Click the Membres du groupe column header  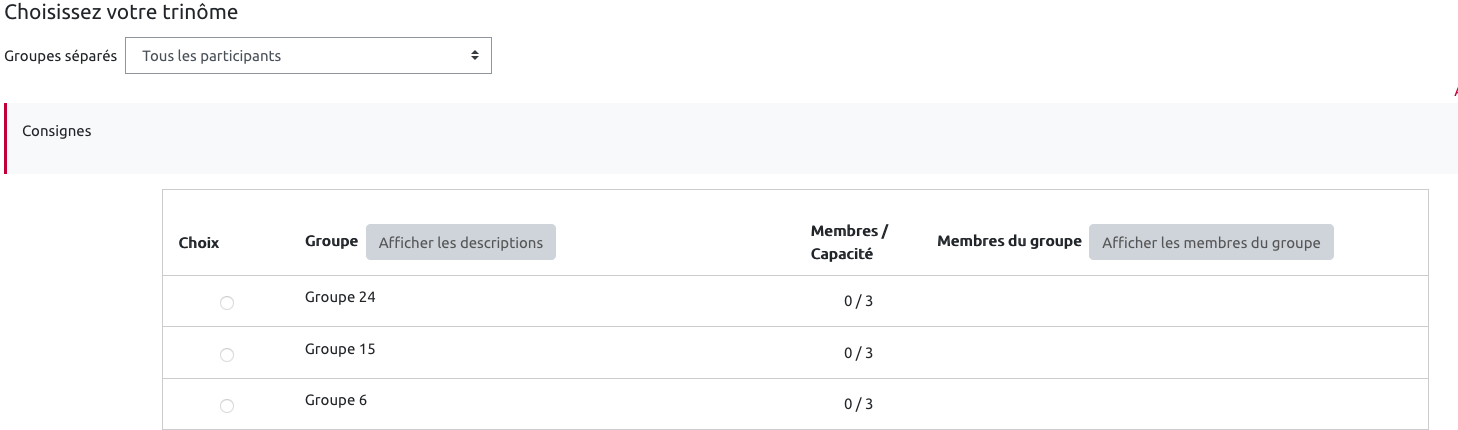pyautogui.click(x=1009, y=241)
